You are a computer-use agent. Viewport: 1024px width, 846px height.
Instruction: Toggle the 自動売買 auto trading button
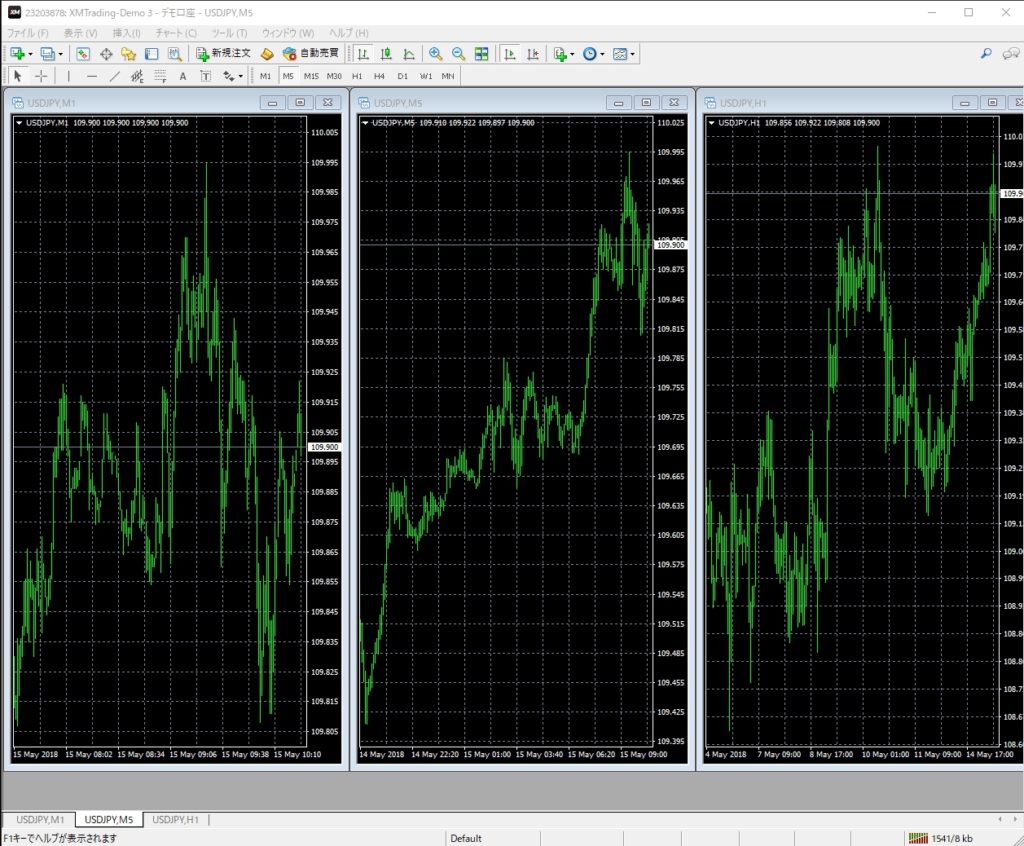(x=311, y=54)
